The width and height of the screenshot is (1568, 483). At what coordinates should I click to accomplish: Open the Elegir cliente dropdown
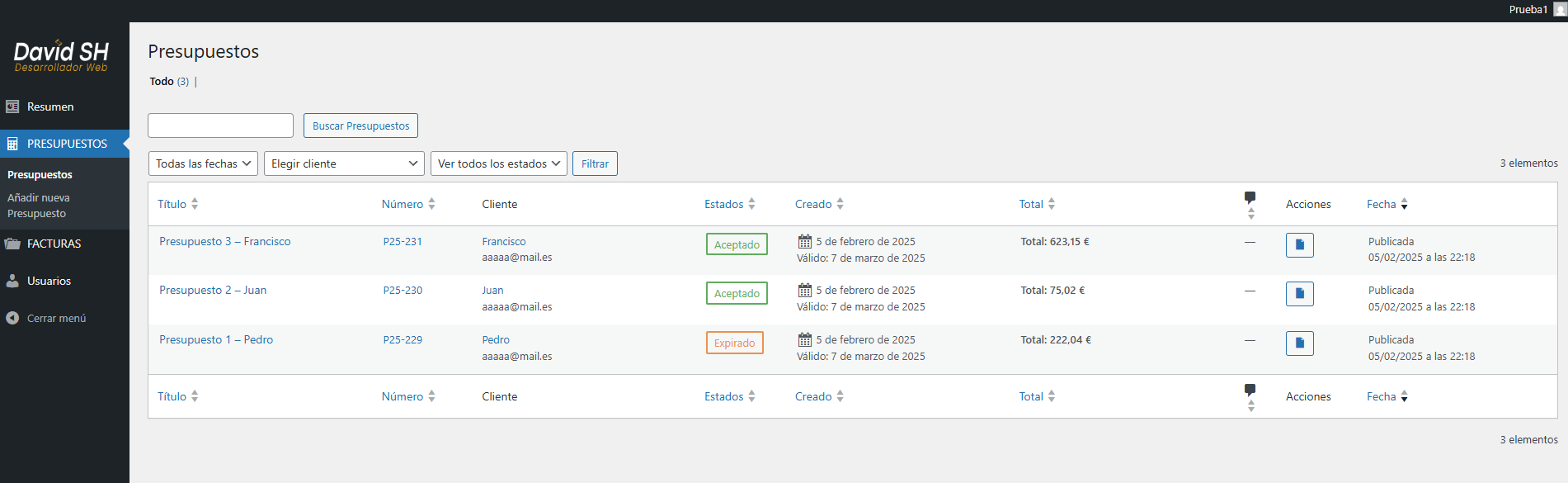[x=344, y=163]
